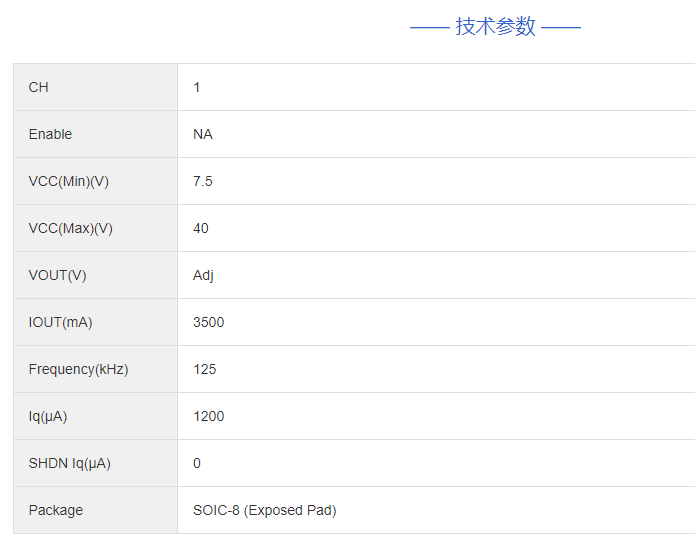
Task: Click the 3500 output current value
Action: tap(208, 323)
